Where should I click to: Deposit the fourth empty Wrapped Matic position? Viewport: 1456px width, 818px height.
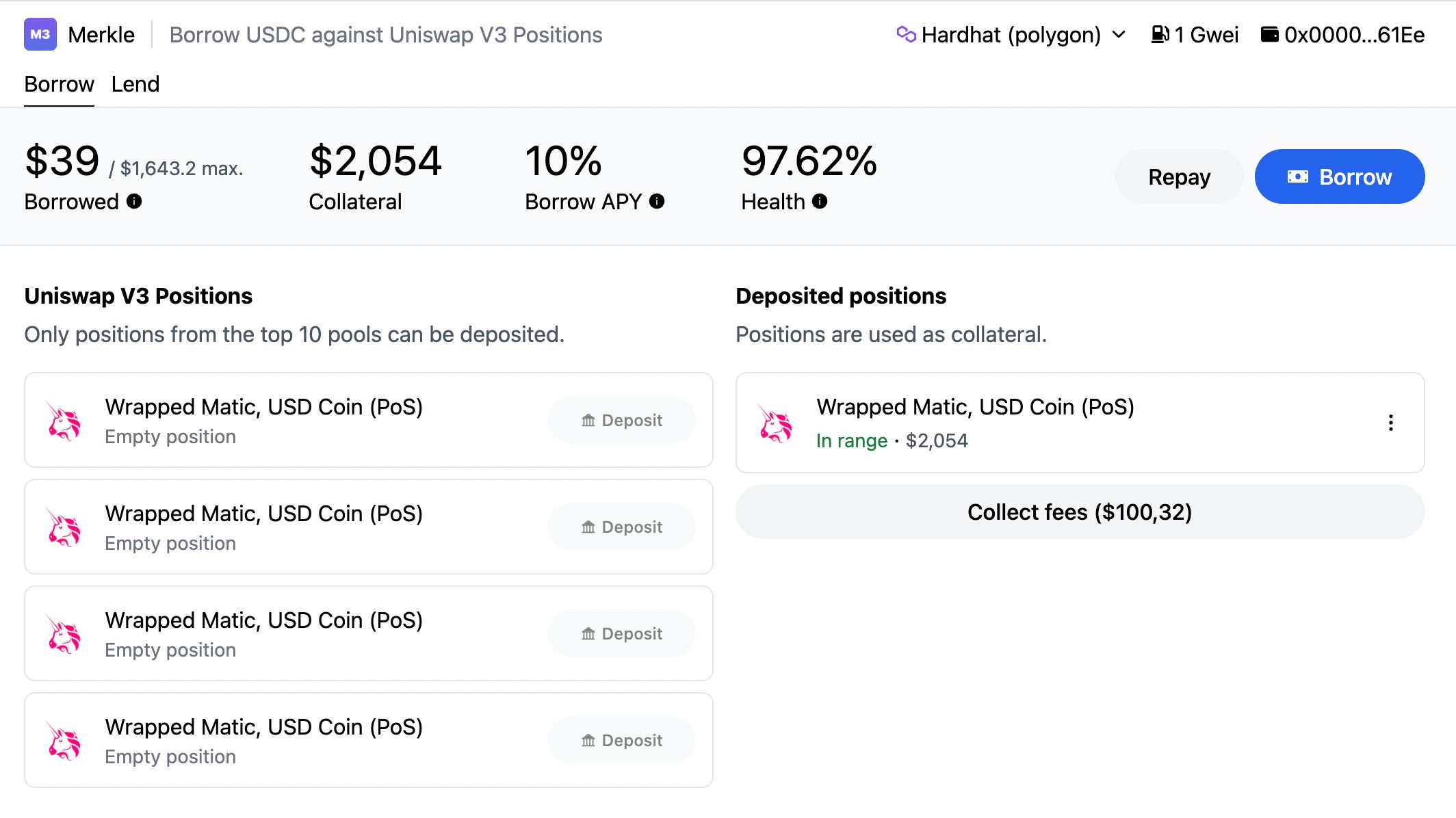(621, 740)
